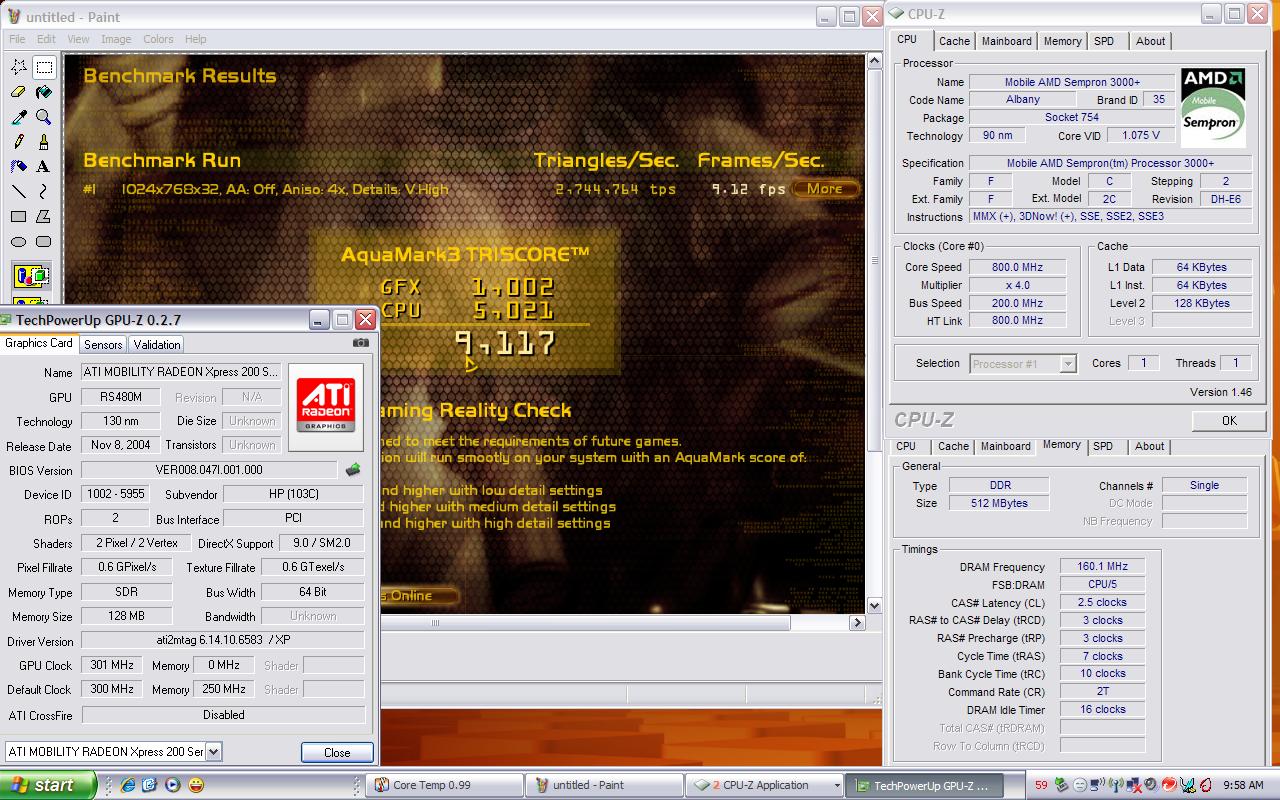Select the Pick Color eyedropper tool
The image size is (1280, 800).
(x=19, y=117)
